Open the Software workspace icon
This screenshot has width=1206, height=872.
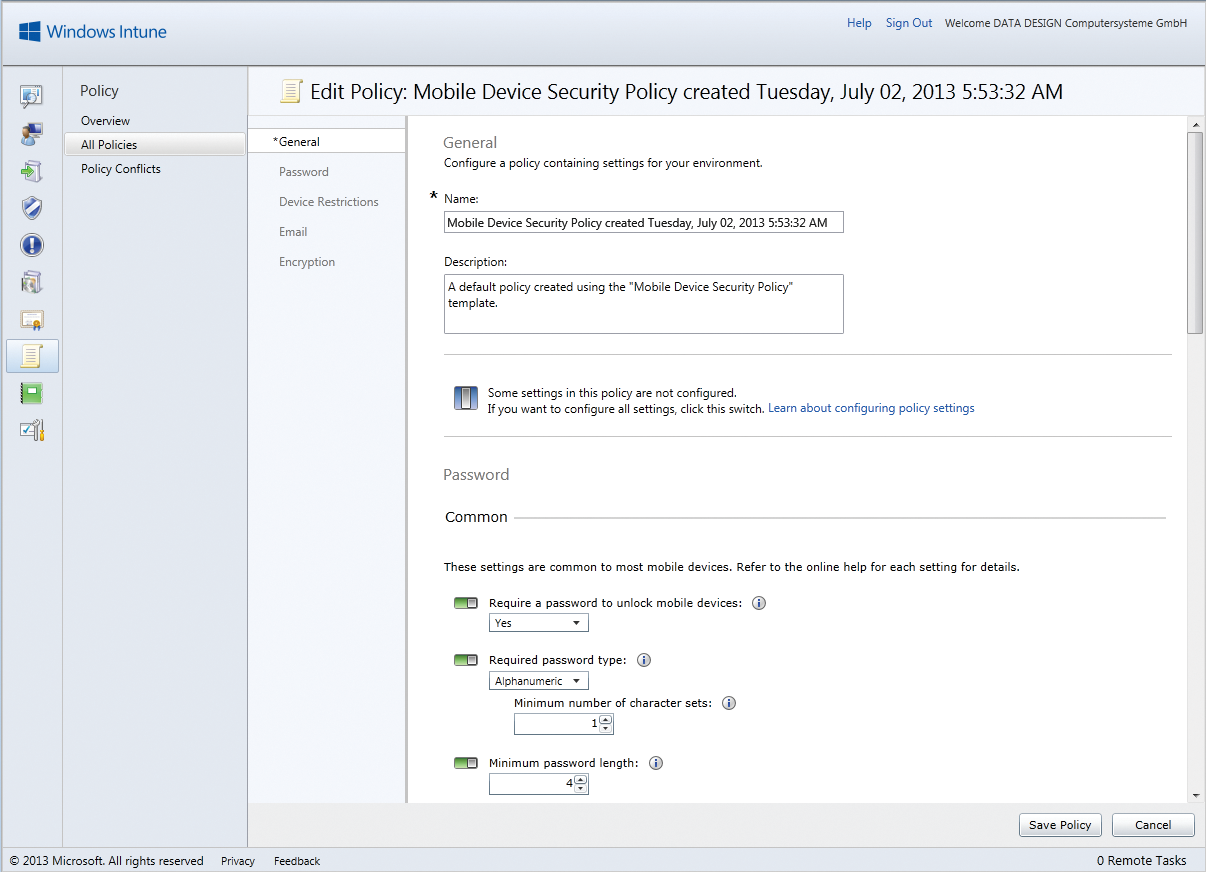(32, 282)
